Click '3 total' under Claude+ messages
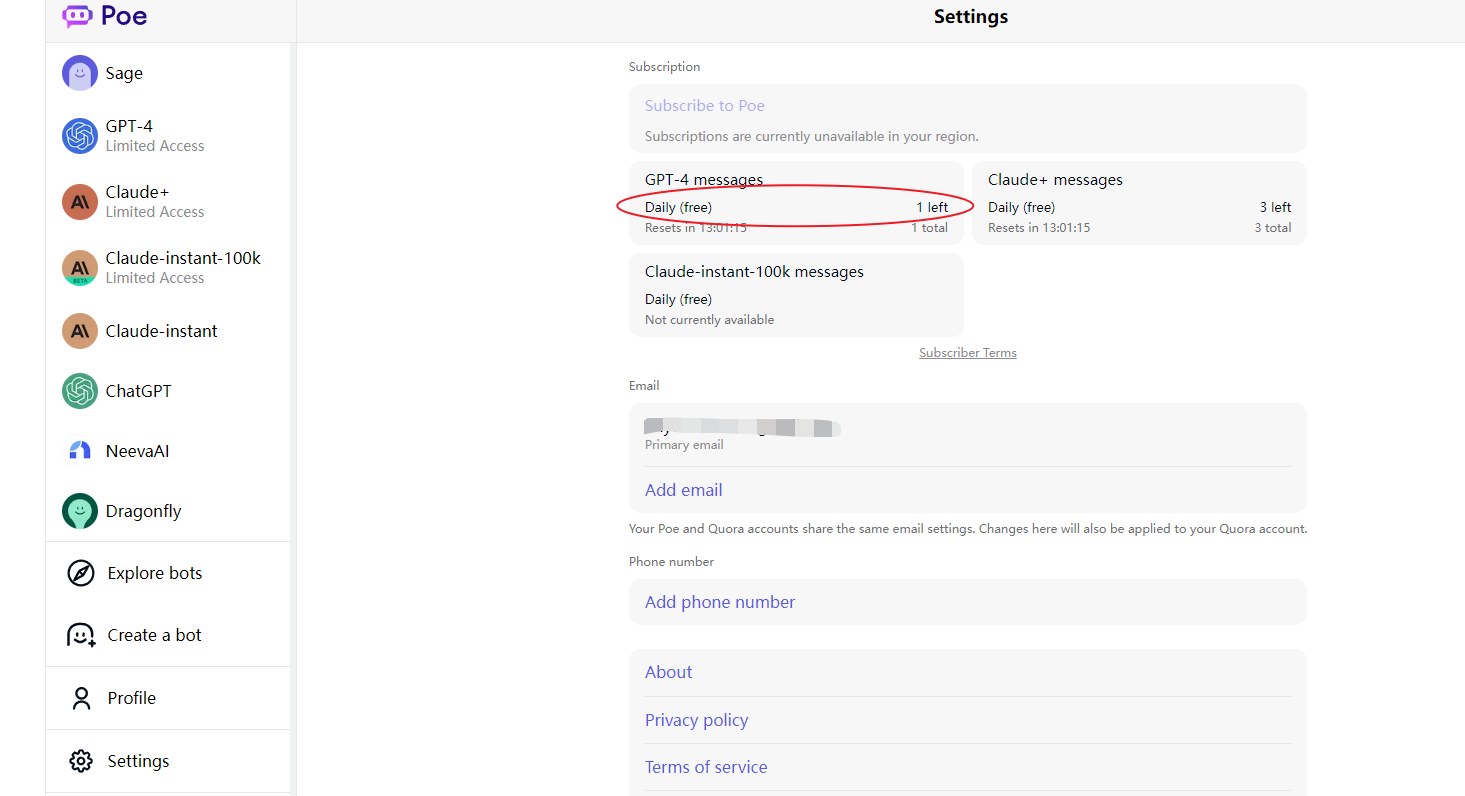1465x796 pixels. [1273, 228]
